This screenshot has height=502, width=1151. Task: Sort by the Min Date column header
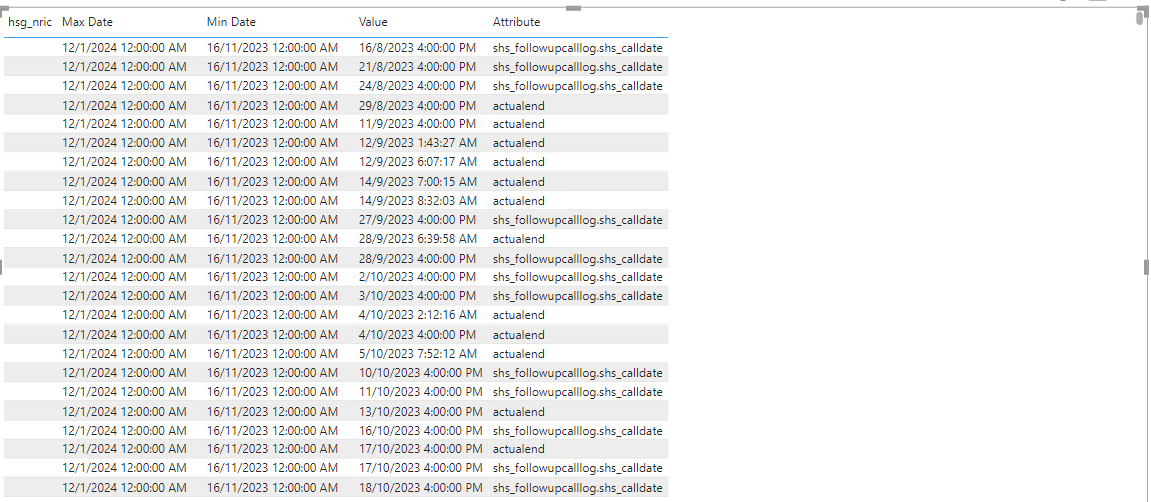point(231,22)
